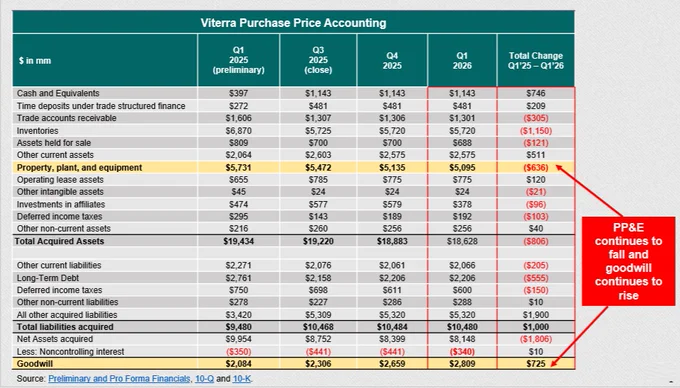
Task: Click the Net Assets acquired change ($1,806)
Action: [536, 339]
